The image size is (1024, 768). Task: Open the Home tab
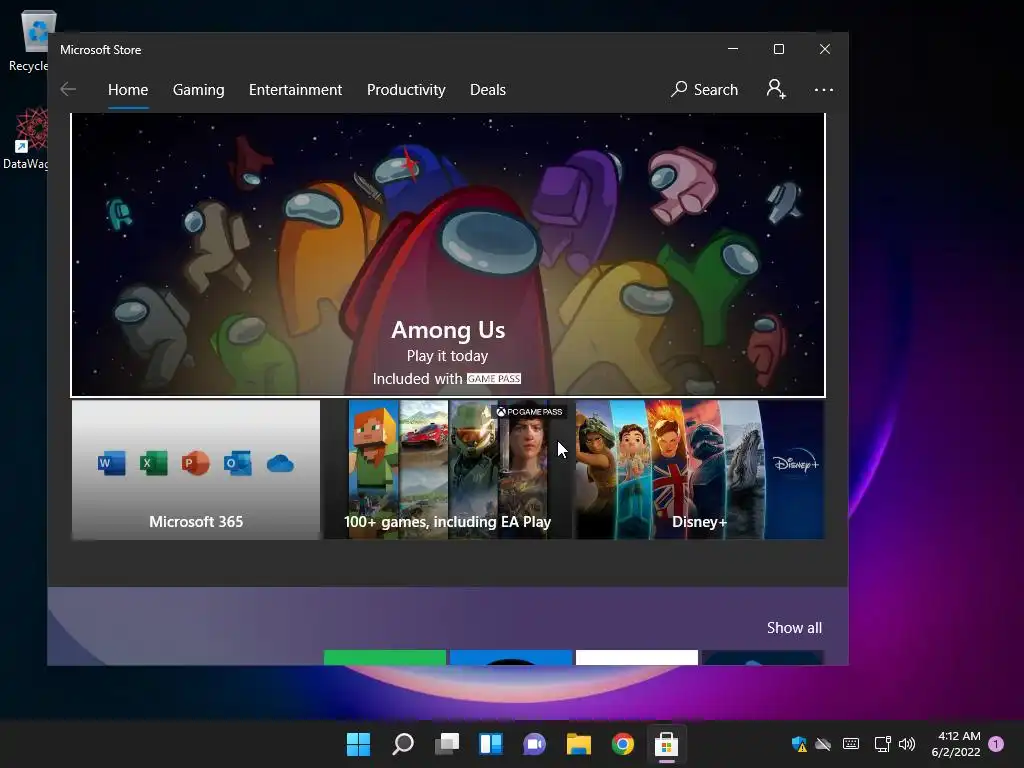pos(128,89)
